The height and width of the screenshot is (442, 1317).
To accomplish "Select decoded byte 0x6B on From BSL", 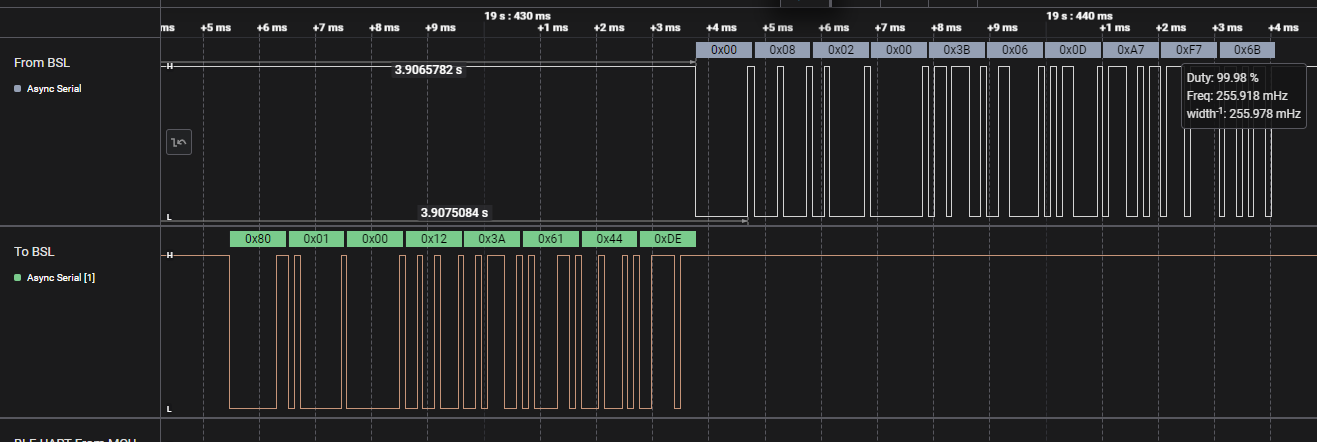I will [1246, 50].
